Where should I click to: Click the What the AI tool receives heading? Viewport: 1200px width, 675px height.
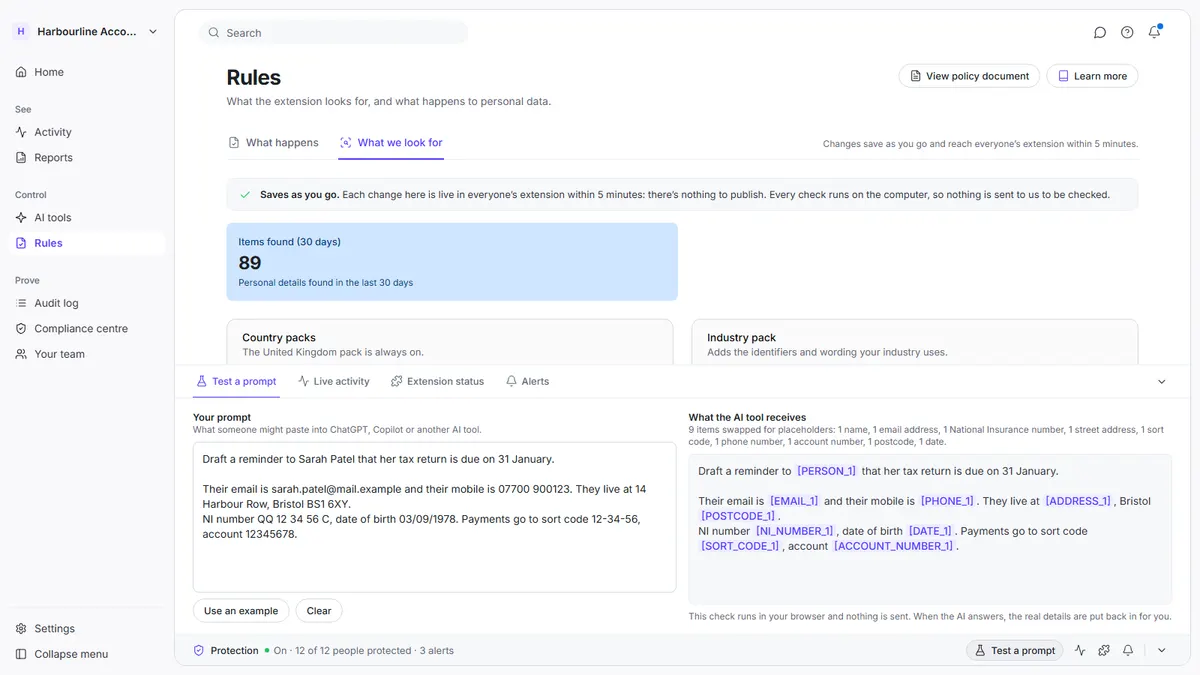747,417
